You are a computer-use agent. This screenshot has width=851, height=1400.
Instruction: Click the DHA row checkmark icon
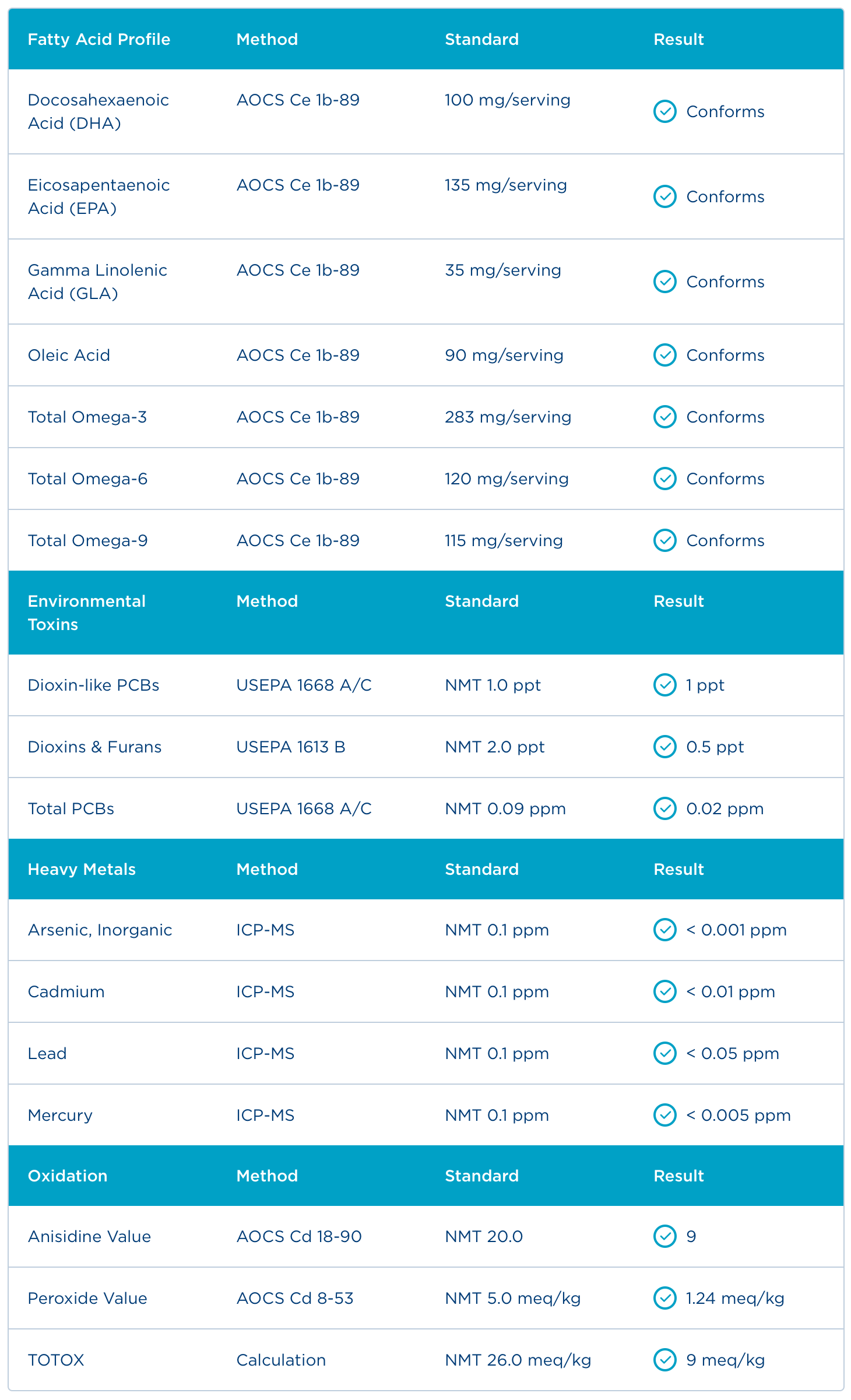point(664,111)
